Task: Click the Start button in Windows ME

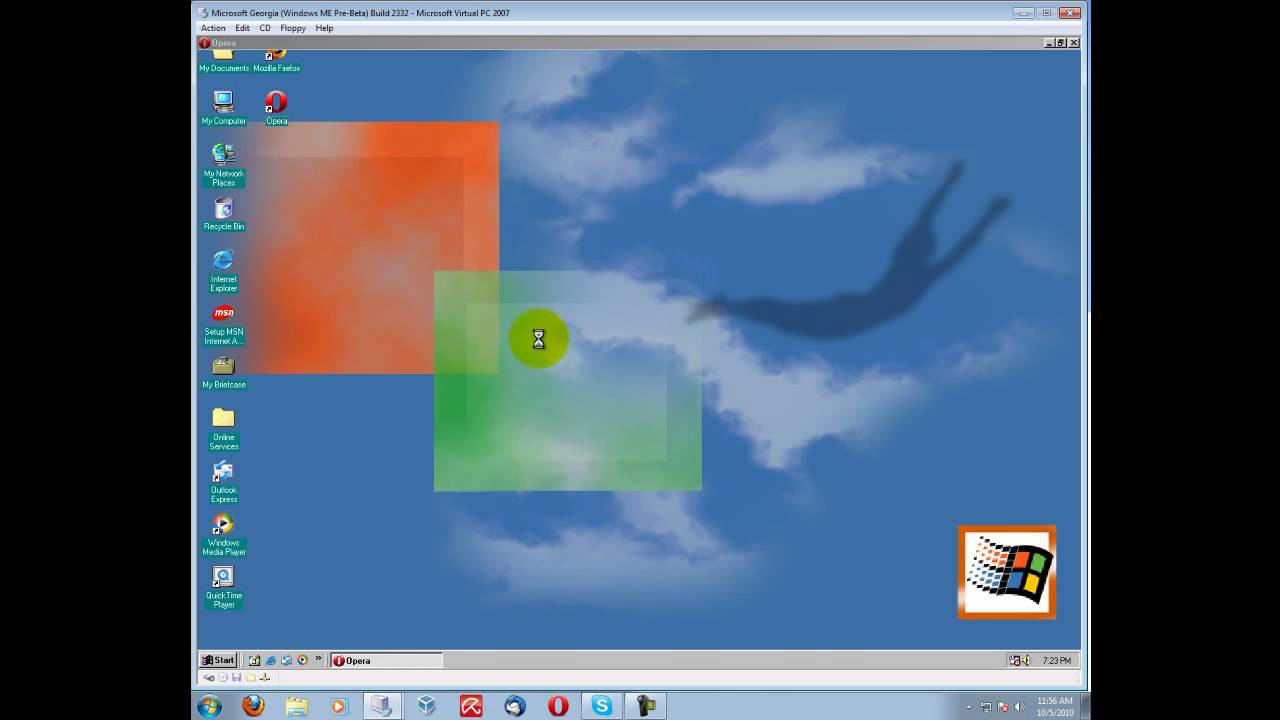Action: [x=218, y=660]
